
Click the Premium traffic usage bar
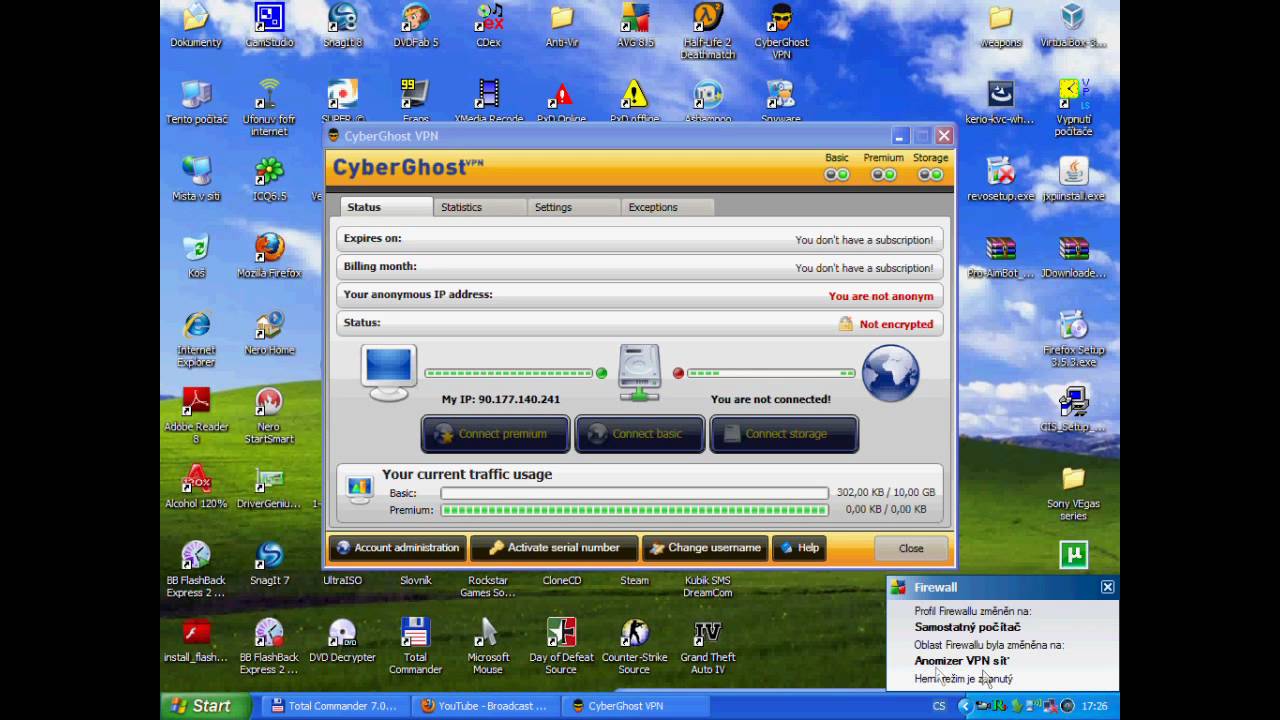tap(635, 510)
